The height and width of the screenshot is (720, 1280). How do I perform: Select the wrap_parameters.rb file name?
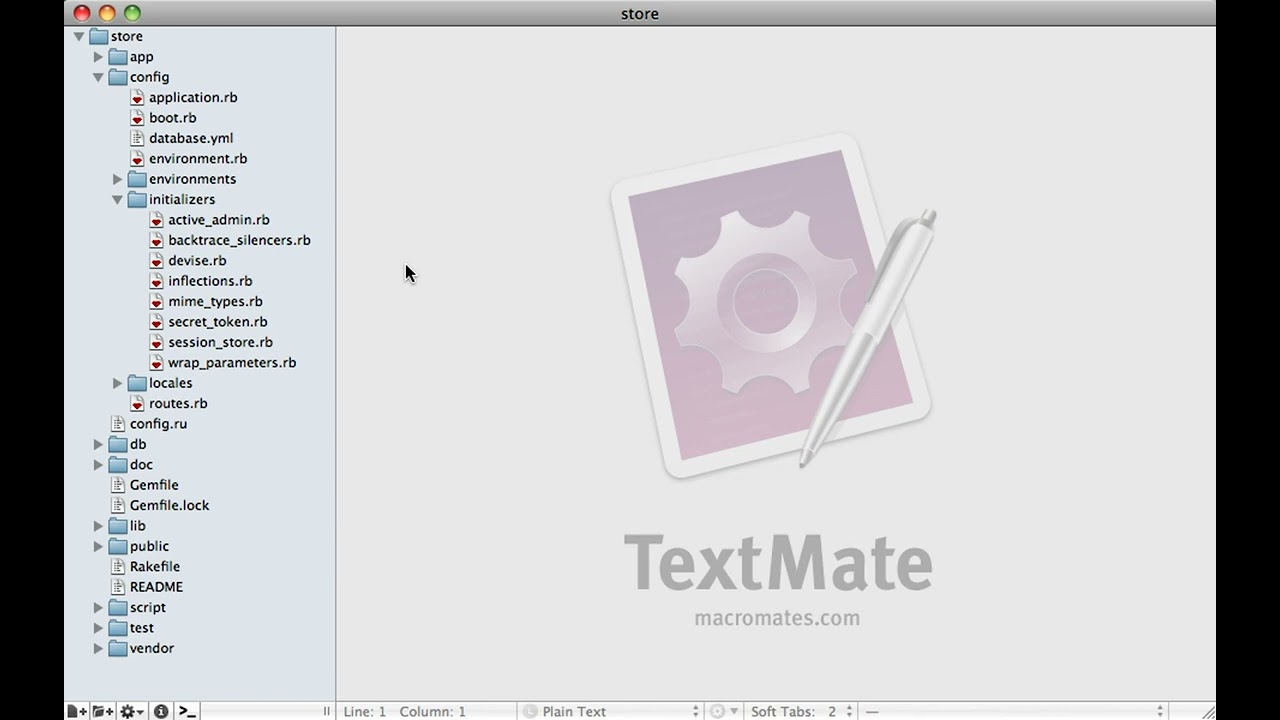pos(232,363)
